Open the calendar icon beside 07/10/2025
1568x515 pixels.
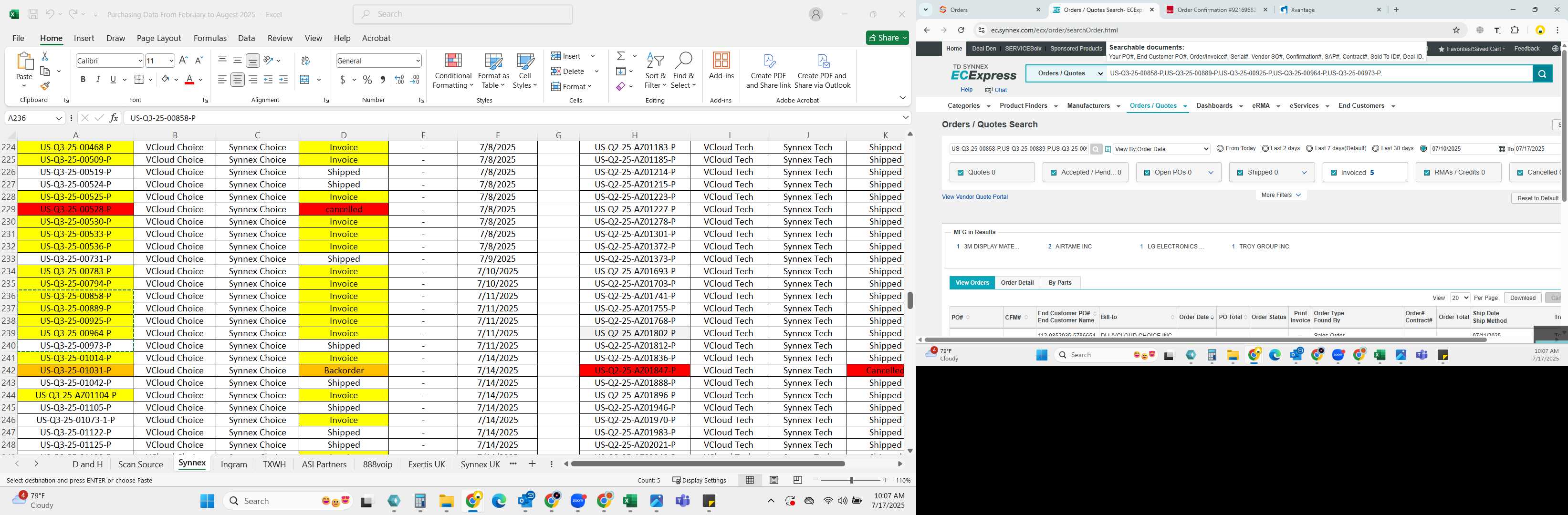click(x=1501, y=149)
